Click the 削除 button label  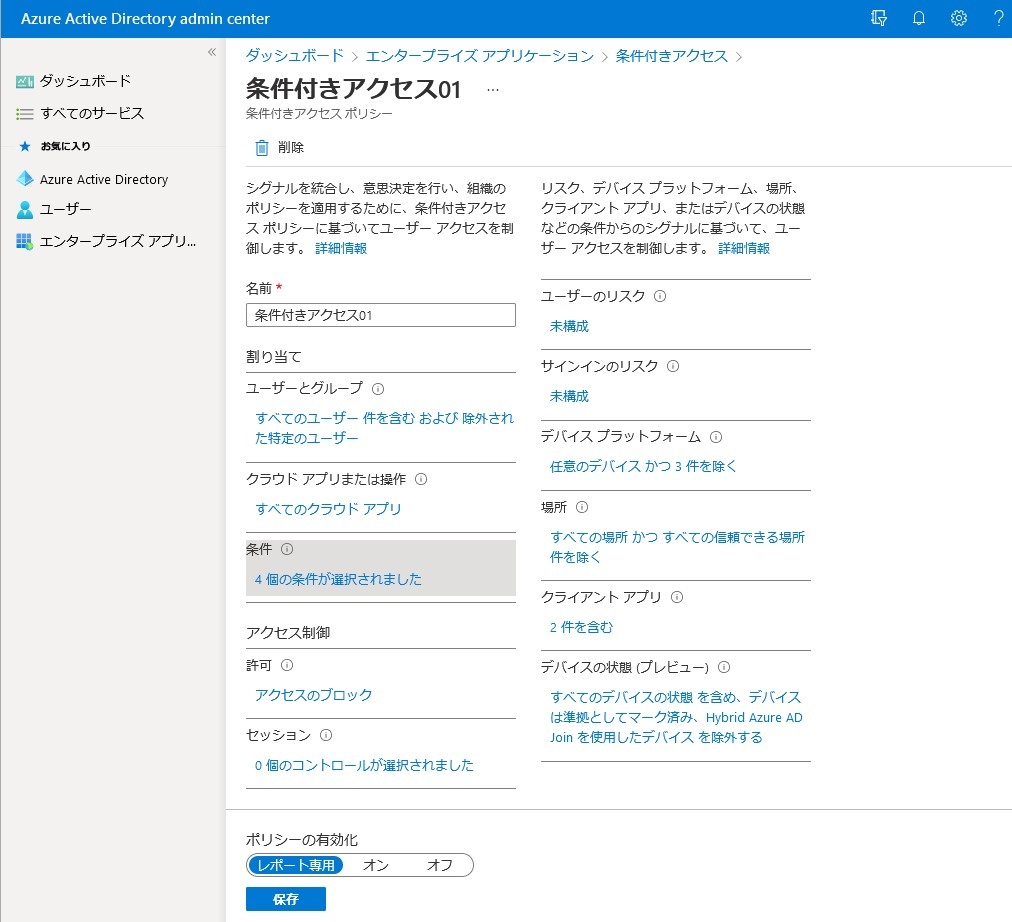coord(291,148)
